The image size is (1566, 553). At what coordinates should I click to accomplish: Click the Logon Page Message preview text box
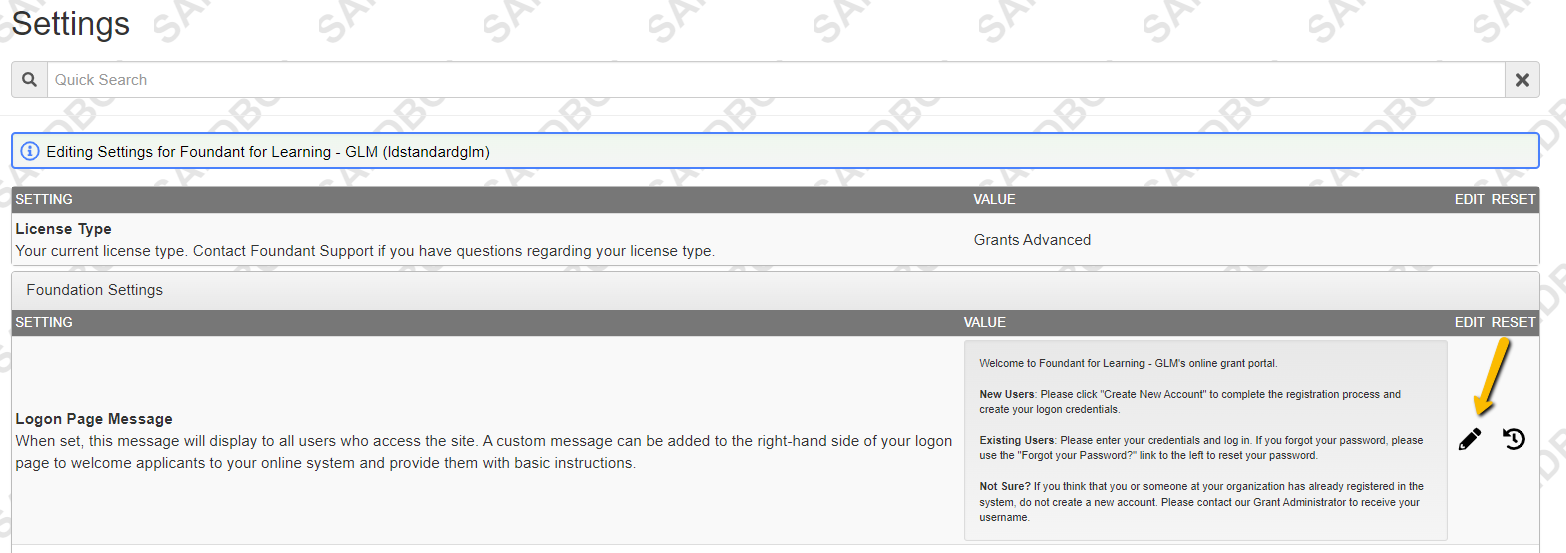coord(1205,440)
